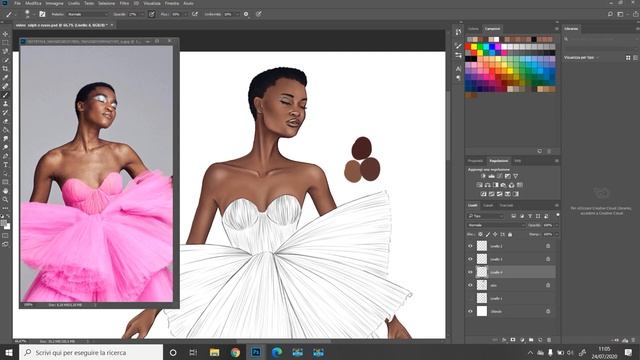Select the Rectangular Marquee tool

pos(5,42)
